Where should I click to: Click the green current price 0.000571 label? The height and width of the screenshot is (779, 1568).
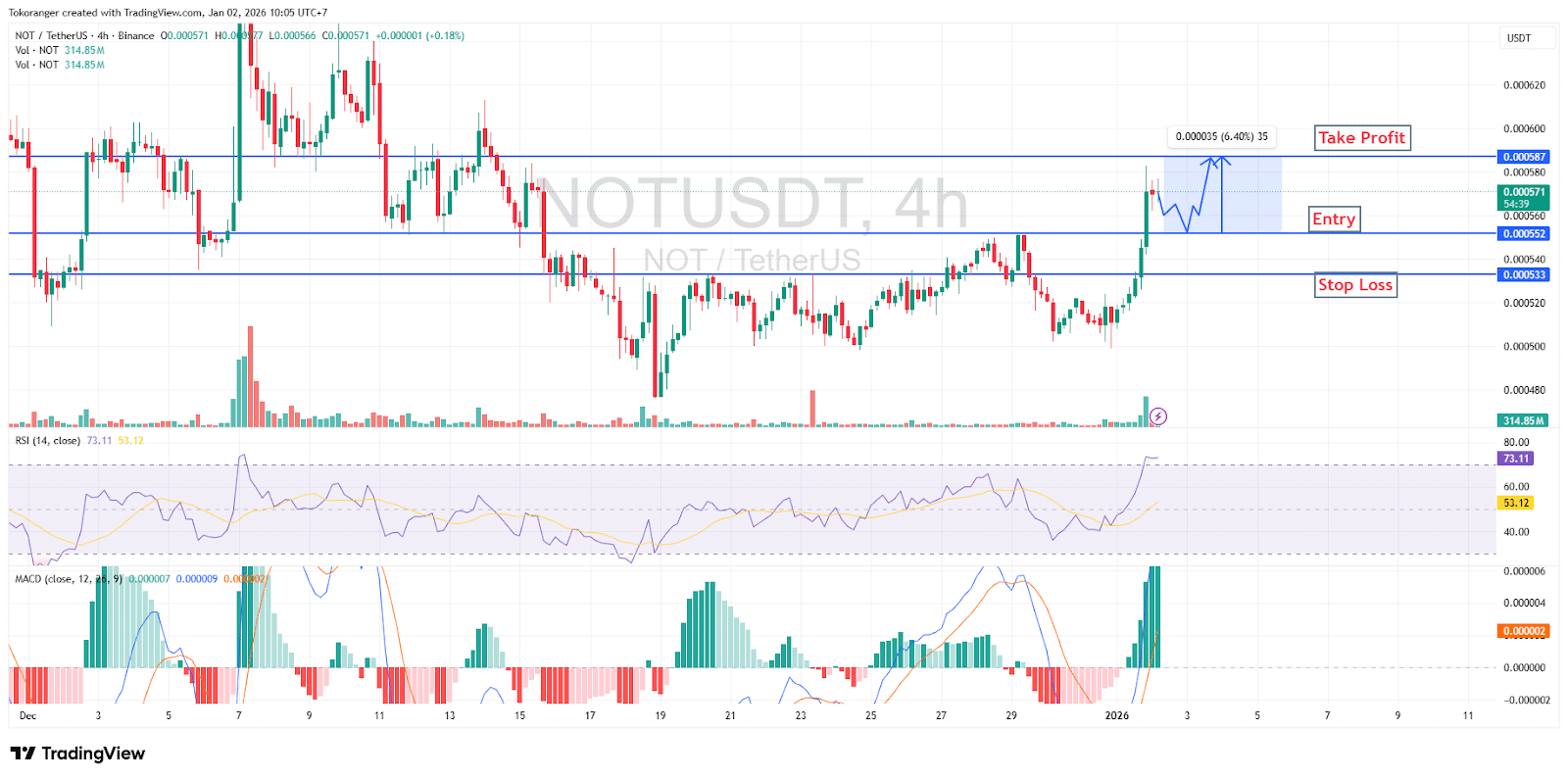pos(1523,193)
